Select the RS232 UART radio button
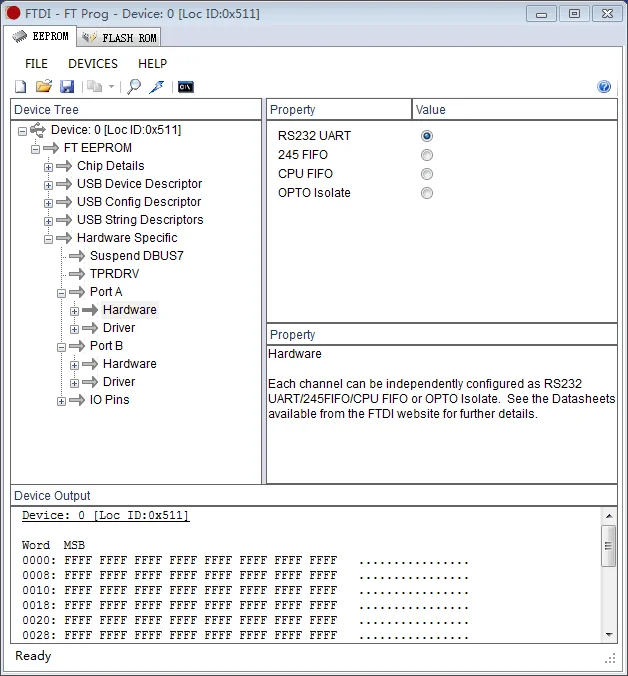 427,136
